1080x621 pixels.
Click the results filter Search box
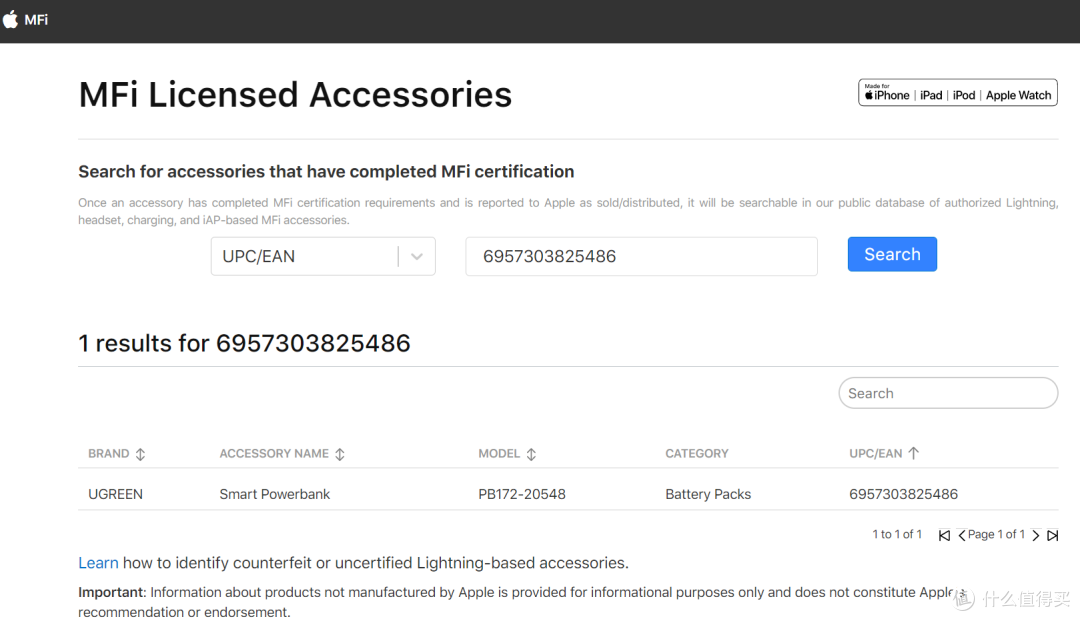click(x=947, y=393)
